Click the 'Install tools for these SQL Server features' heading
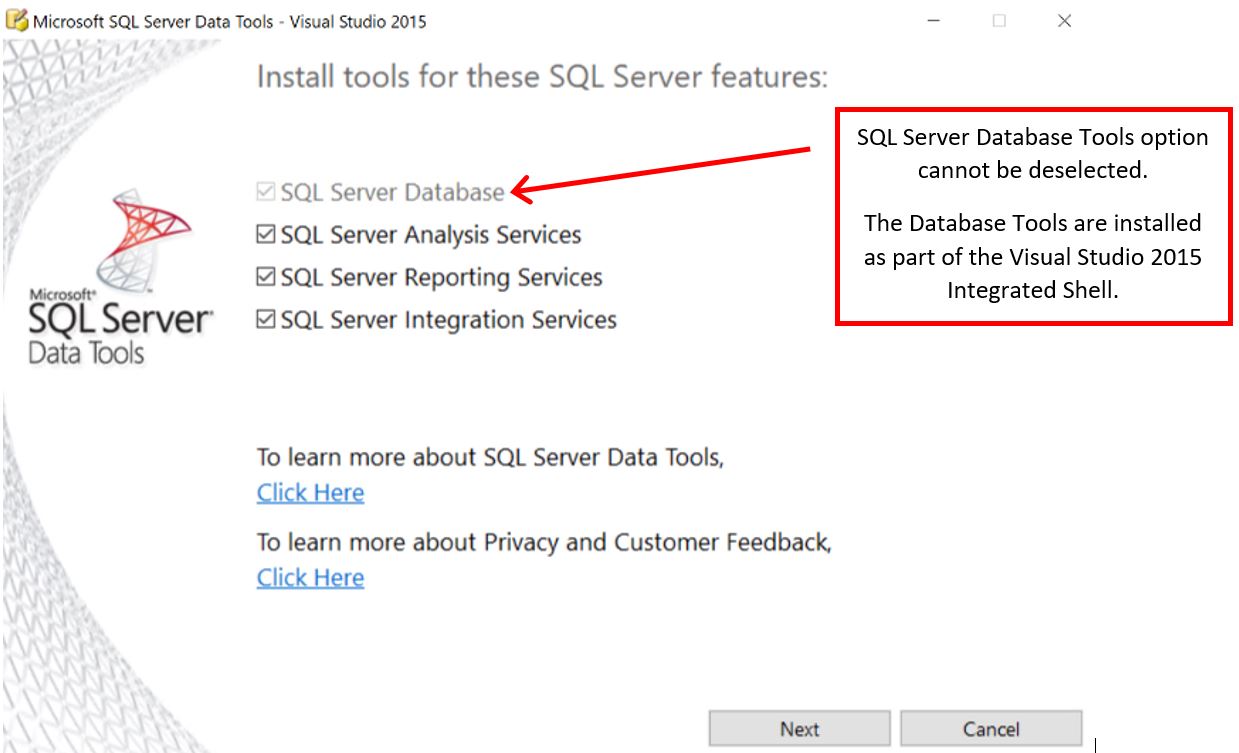 (x=542, y=77)
